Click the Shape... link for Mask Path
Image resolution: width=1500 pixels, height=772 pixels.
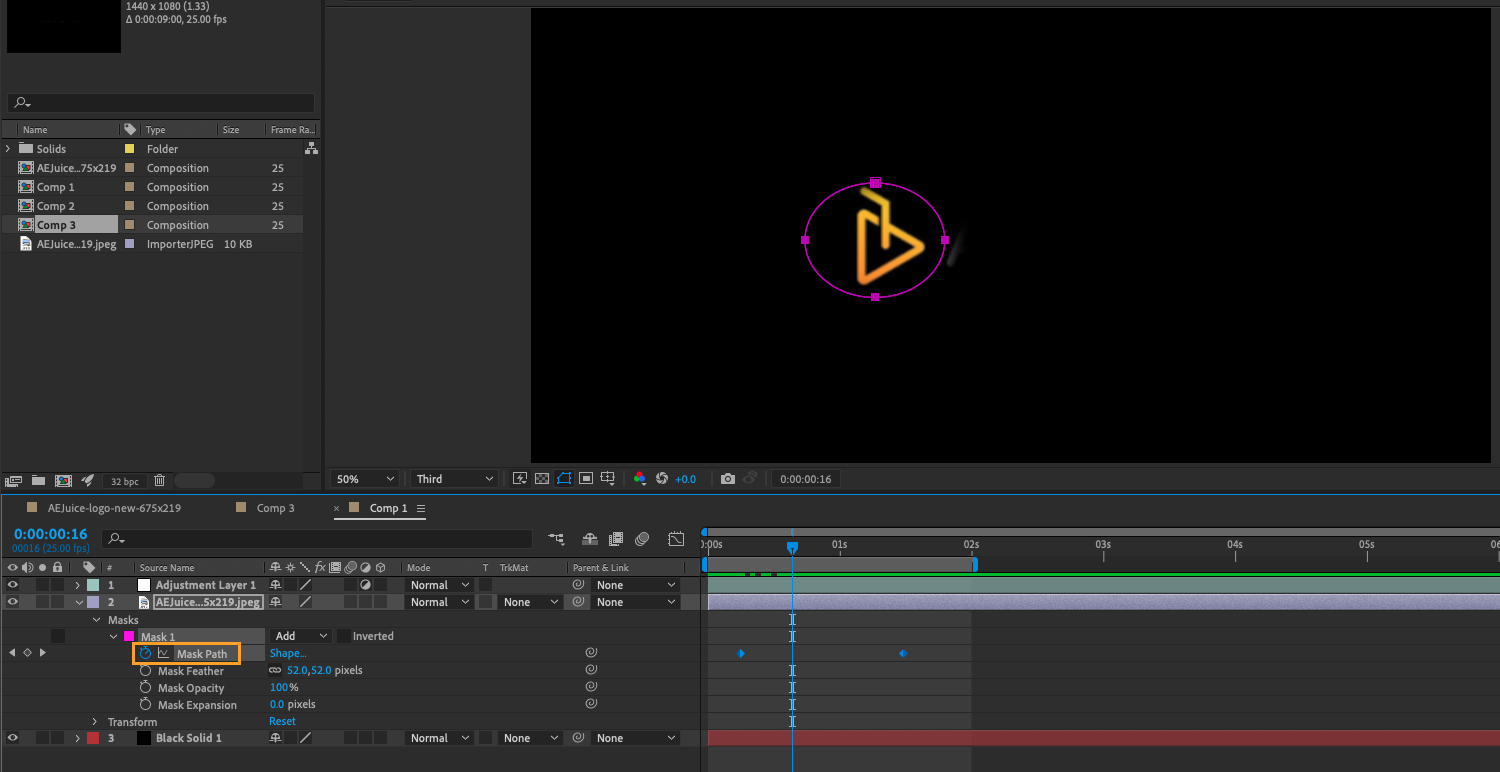click(288, 653)
